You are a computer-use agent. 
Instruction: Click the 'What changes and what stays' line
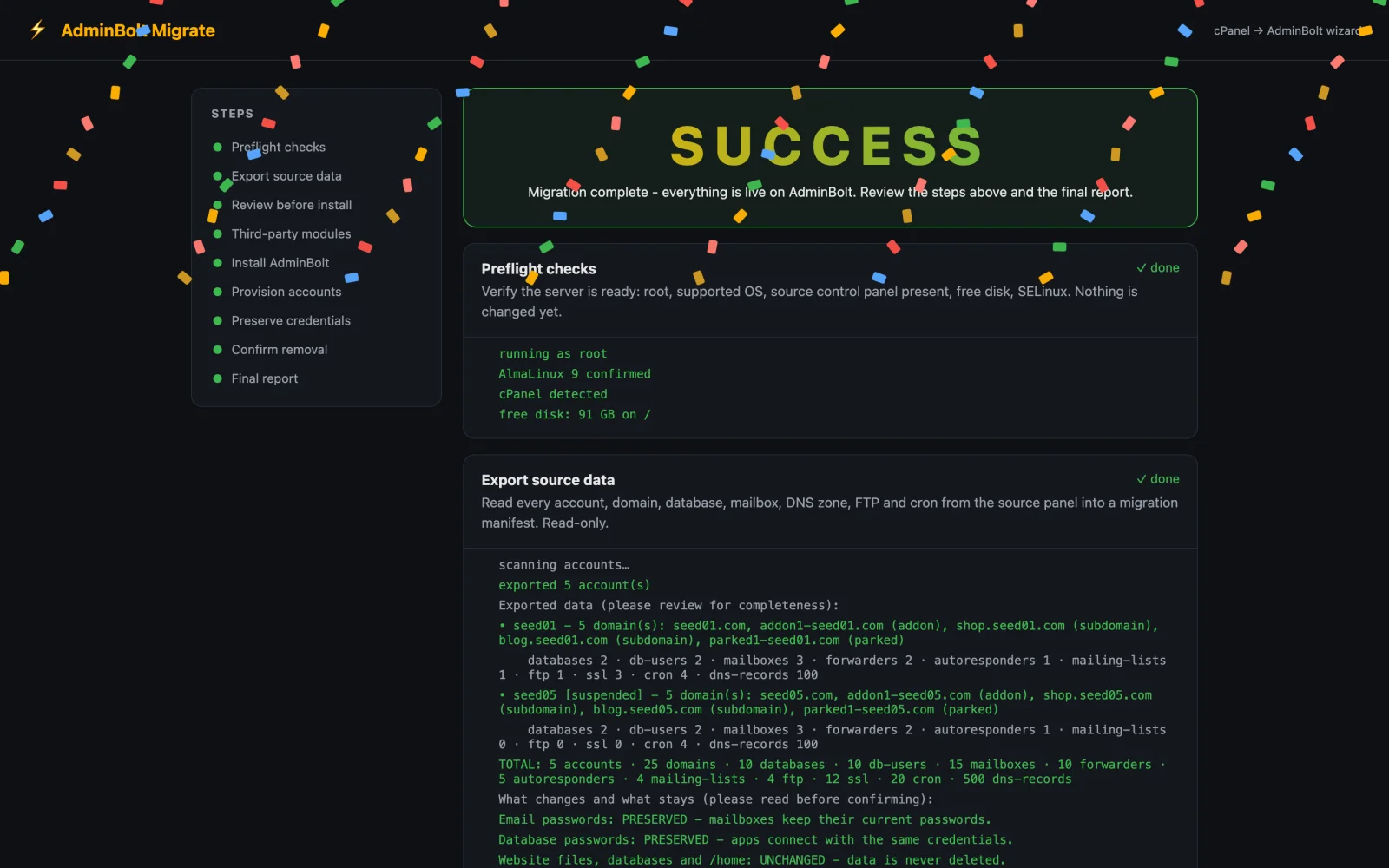(715, 799)
